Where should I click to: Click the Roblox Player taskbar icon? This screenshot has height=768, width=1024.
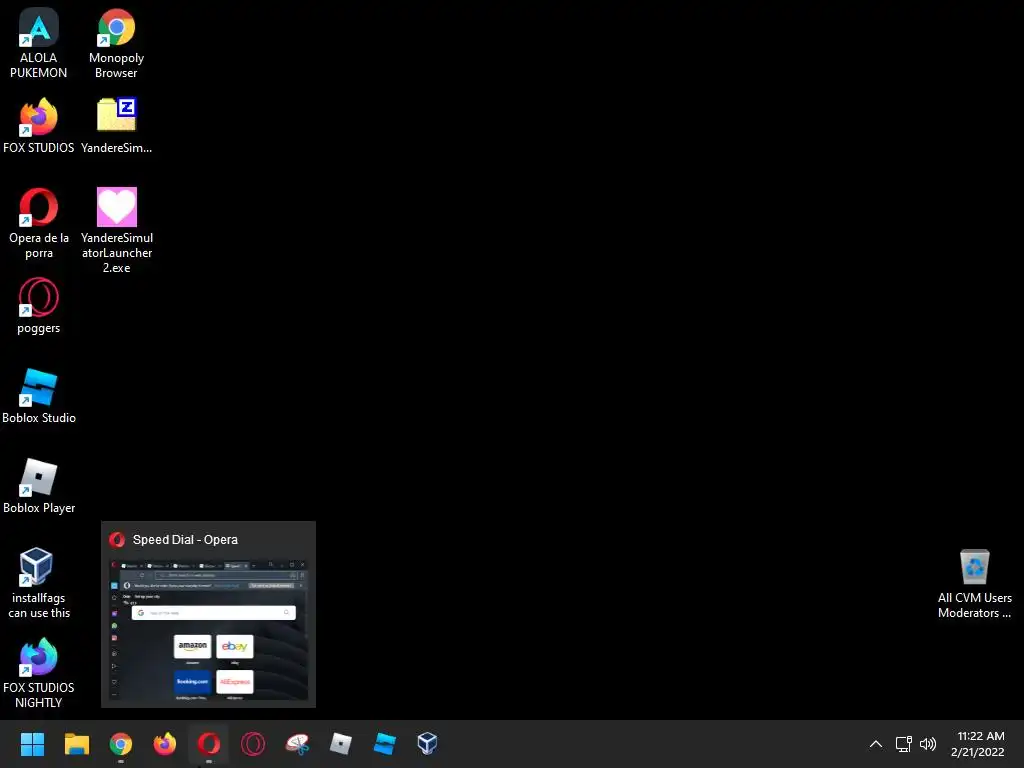pos(341,744)
